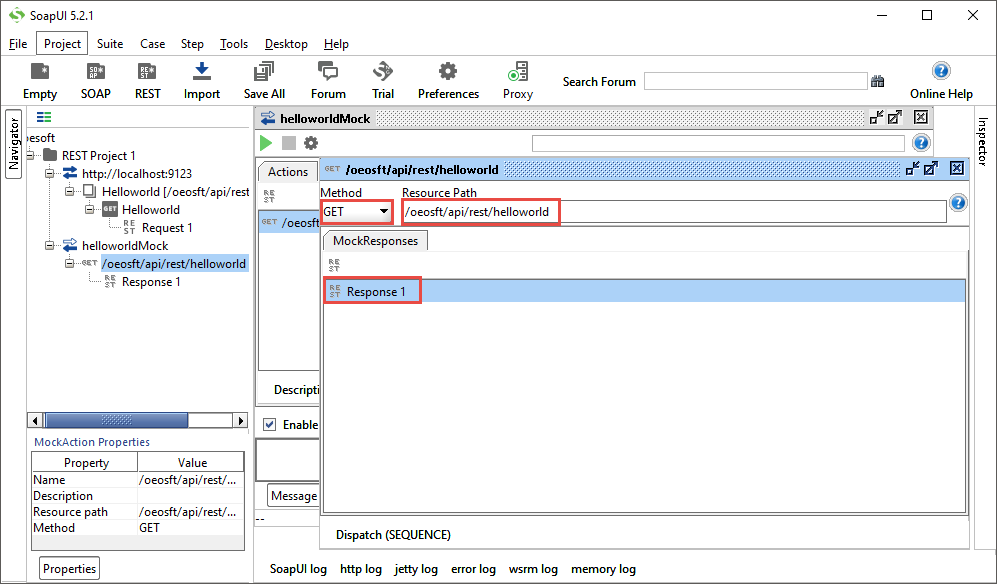997x584 pixels.
Task: Click the Proxy toolbar icon
Action: (x=518, y=81)
